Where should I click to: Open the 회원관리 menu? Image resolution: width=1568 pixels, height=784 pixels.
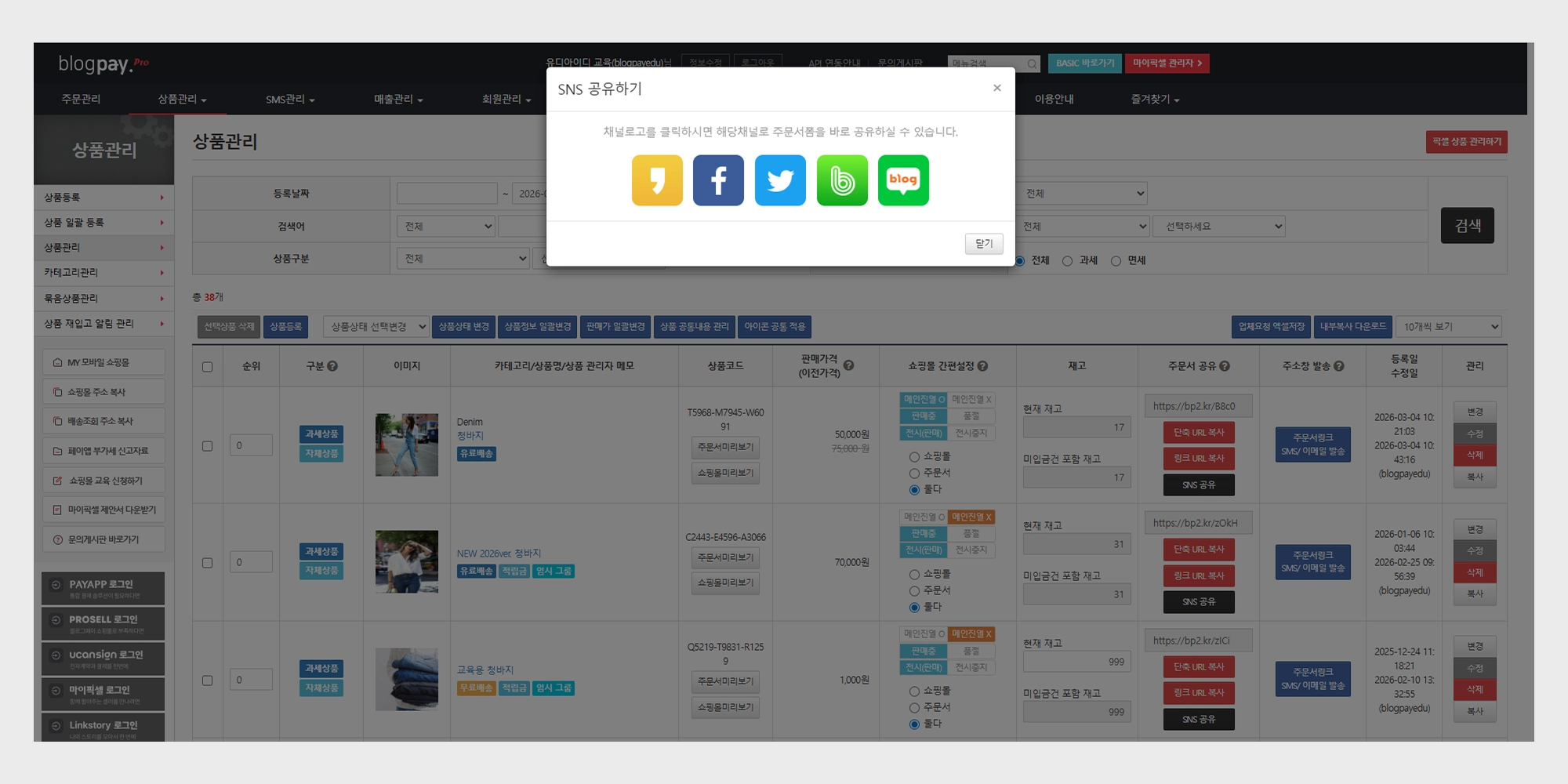tap(506, 100)
